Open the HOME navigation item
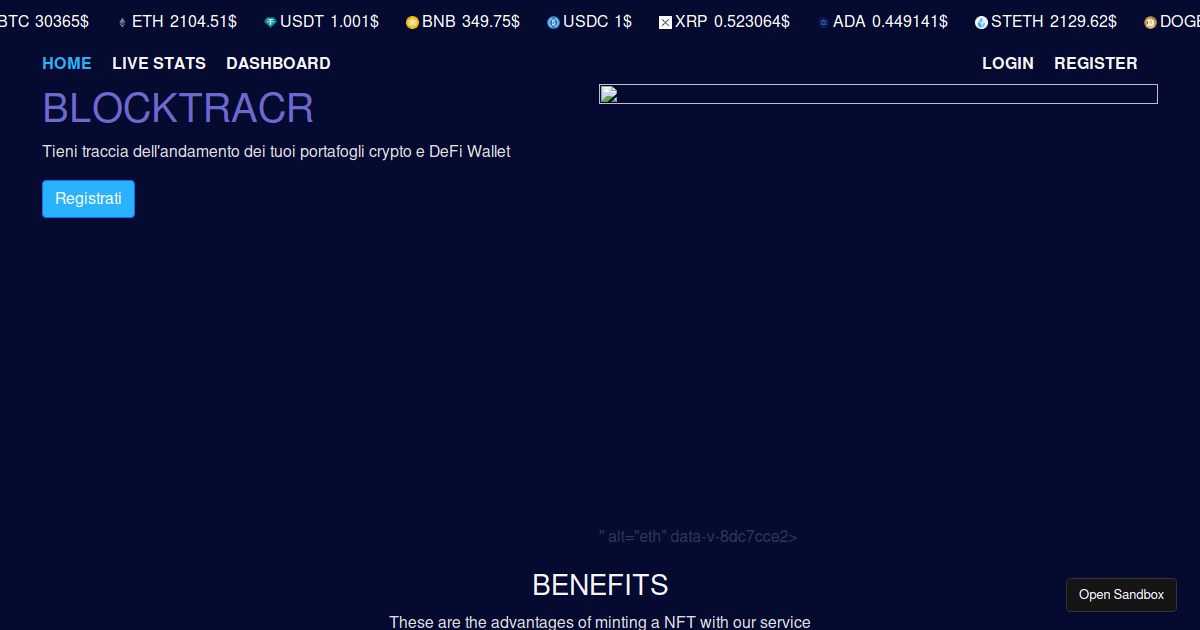The width and height of the screenshot is (1200, 630). coord(66,63)
